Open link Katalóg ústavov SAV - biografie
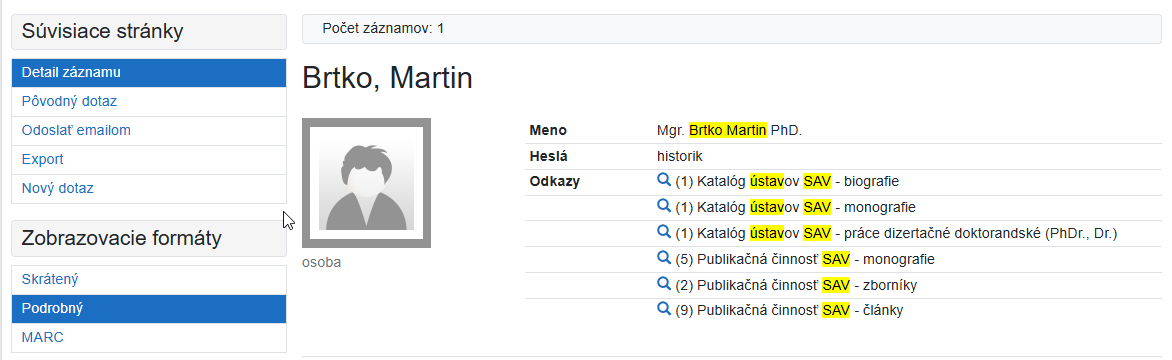The height and width of the screenshot is (360, 1172). (x=786, y=181)
